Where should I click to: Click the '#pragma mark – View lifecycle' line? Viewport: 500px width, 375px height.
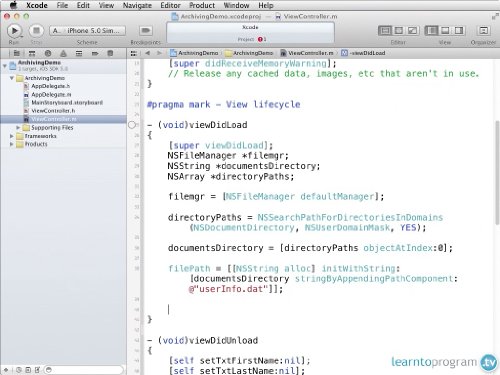click(x=224, y=104)
